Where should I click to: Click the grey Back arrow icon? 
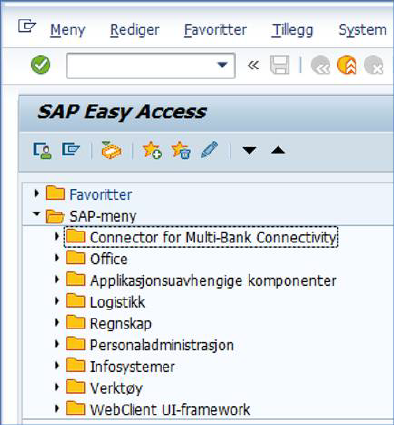click(x=320, y=65)
